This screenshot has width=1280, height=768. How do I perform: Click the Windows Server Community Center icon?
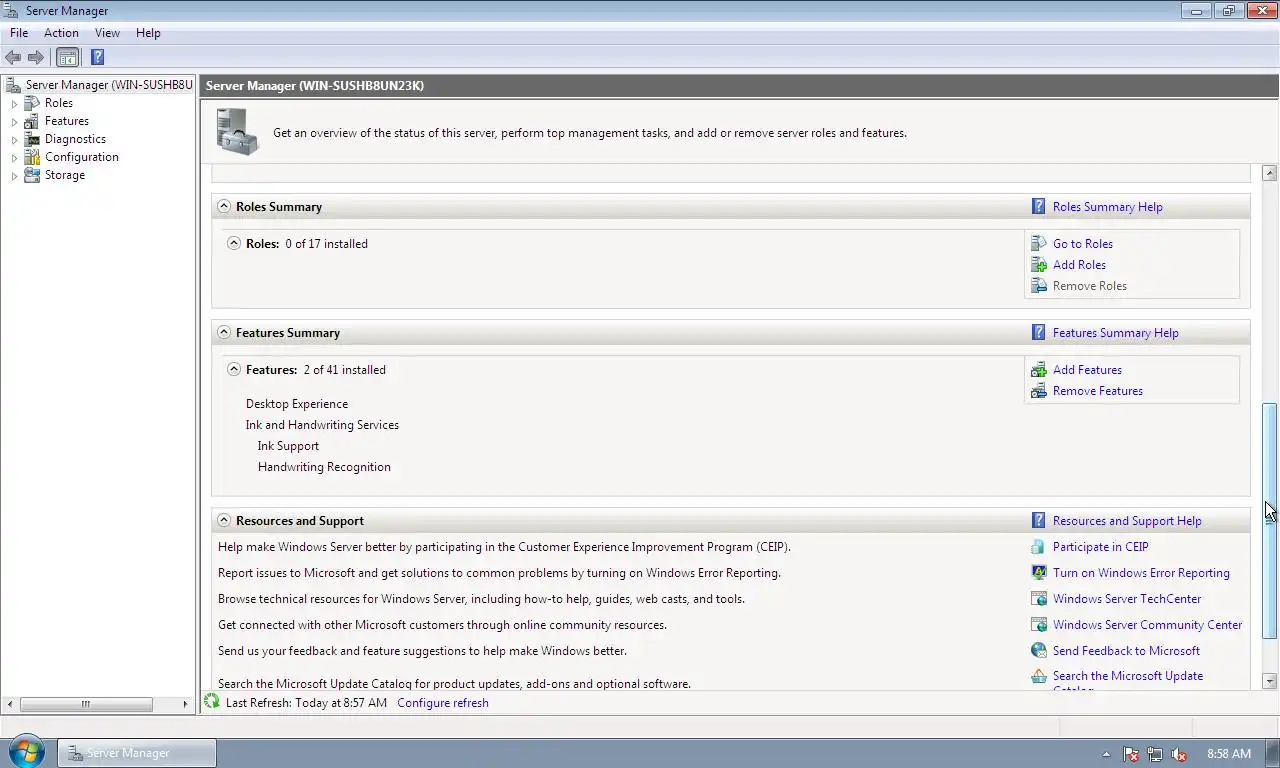1039,625
